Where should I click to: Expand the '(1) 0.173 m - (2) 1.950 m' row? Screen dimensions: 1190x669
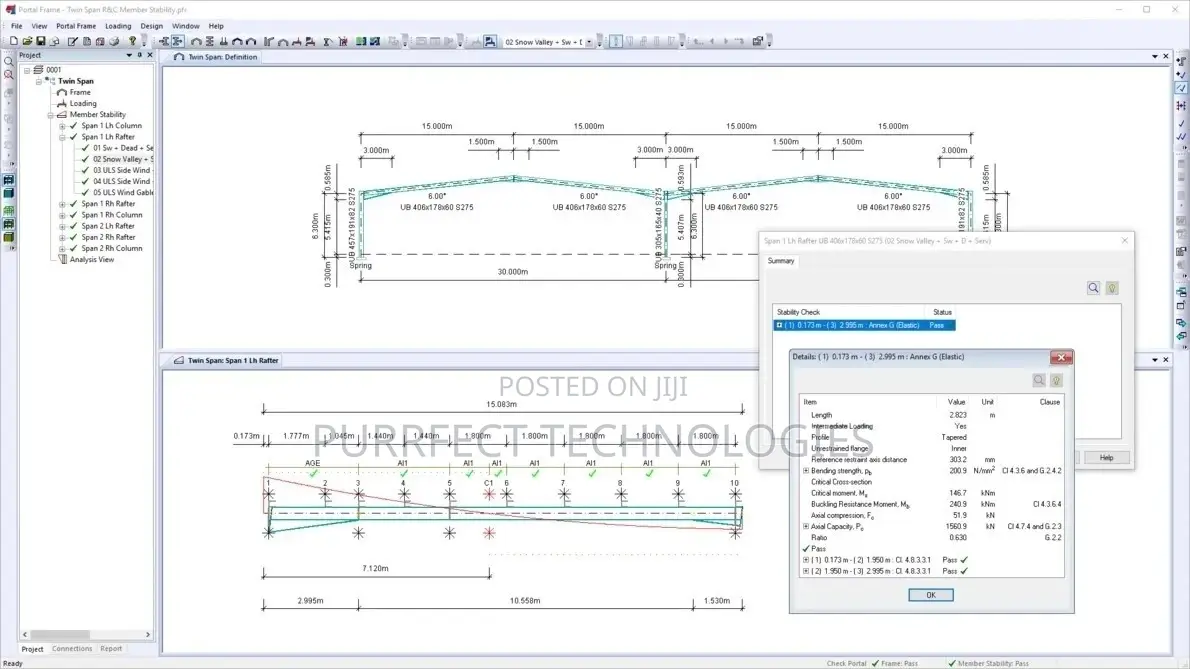806,560
